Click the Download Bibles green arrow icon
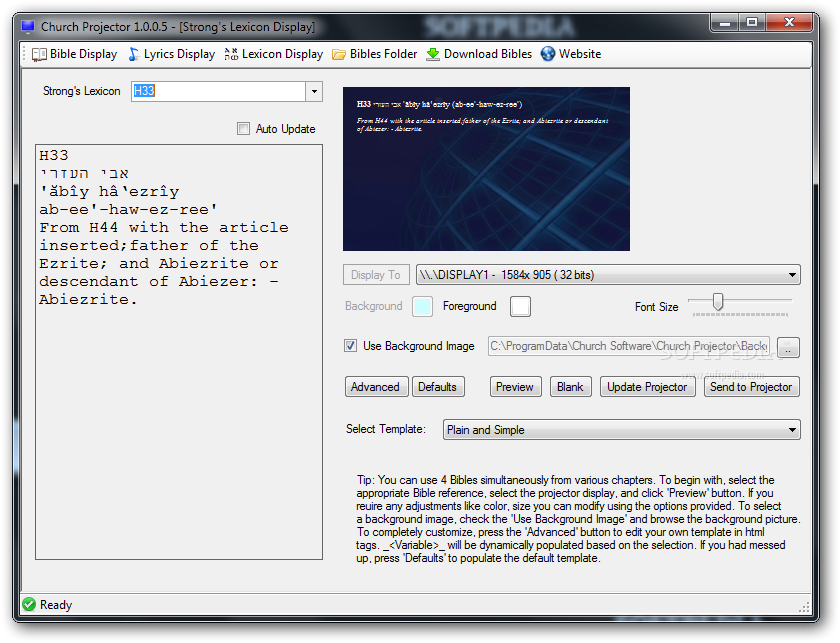Viewport: 840px width, 643px height. (433, 54)
